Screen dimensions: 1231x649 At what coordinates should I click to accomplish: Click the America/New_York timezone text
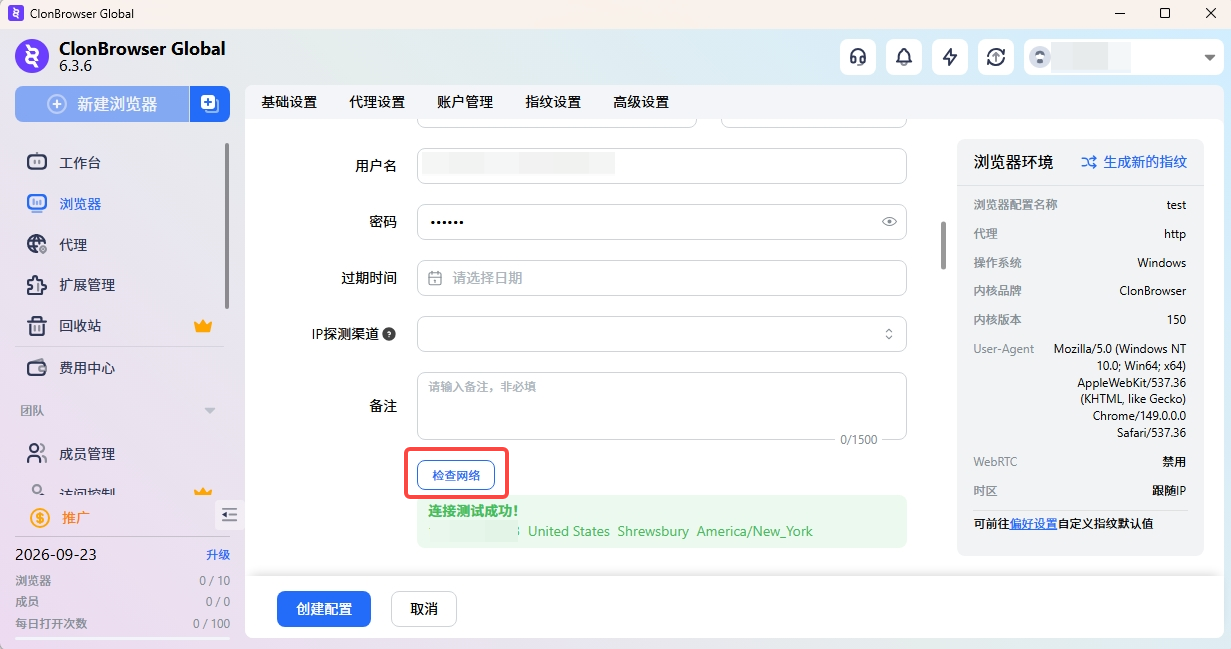755,531
